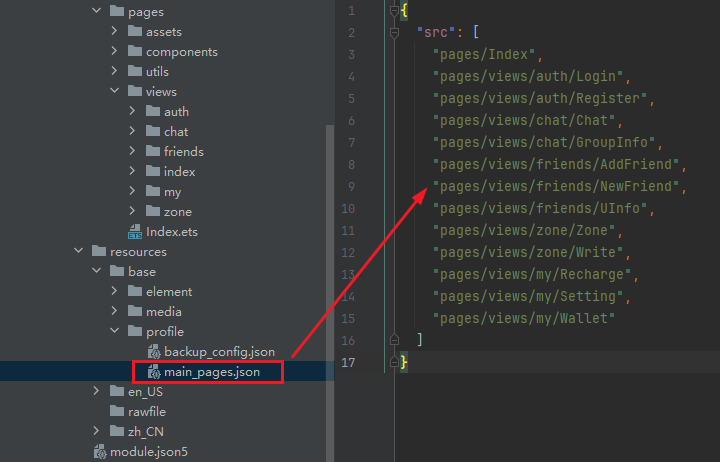
Task: Click the module.json5 file icon
Action: point(100,451)
